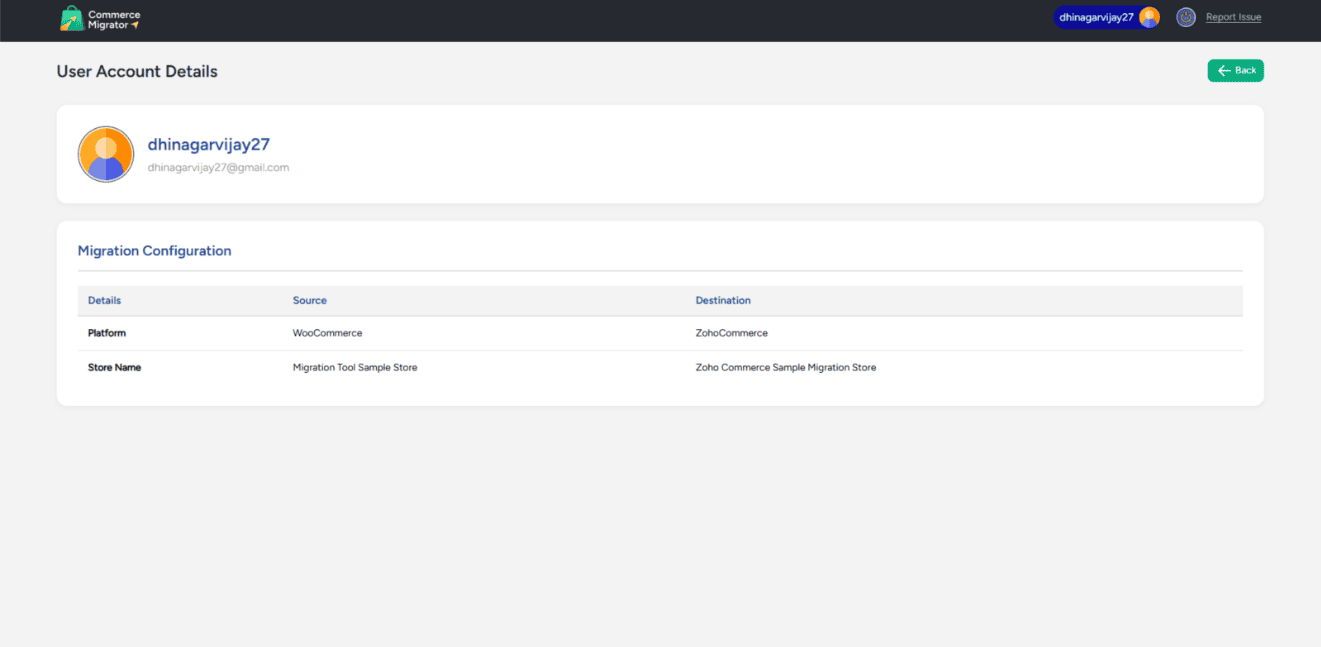Click the Source column header
Image resolution: width=1321 pixels, height=647 pixels.
310,300
